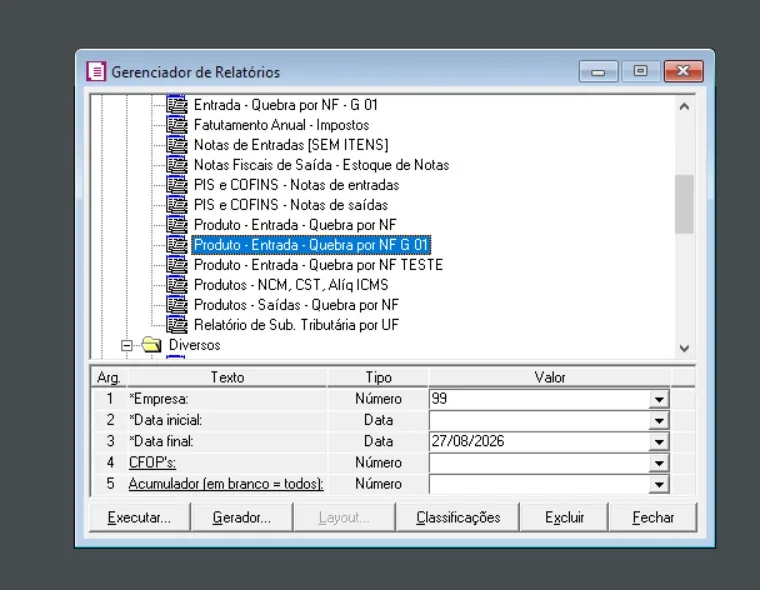This screenshot has height=590, width=760.
Task: Click report icon beside PIS e COFINS - Notas de entradas
Action: (177, 185)
